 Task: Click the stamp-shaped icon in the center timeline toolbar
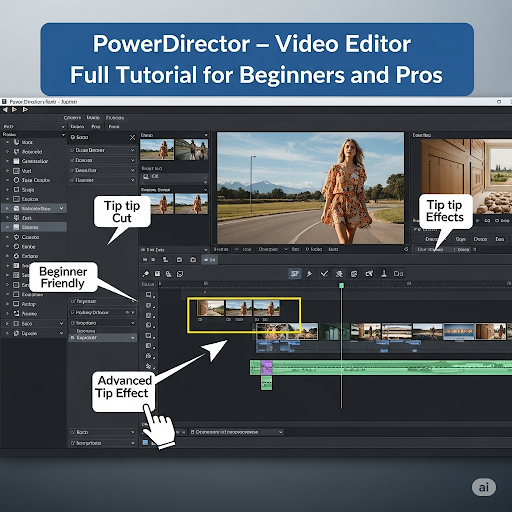tap(384, 274)
